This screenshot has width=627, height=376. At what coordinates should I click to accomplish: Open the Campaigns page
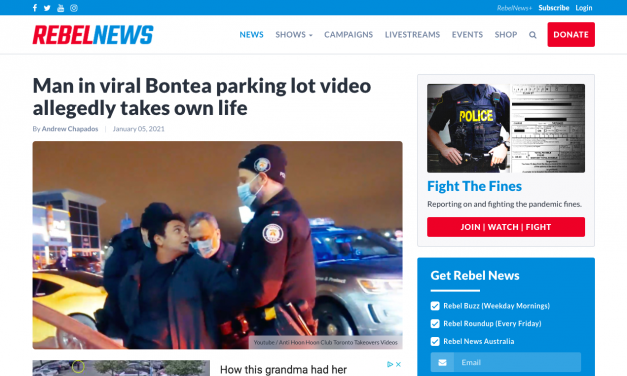349,35
